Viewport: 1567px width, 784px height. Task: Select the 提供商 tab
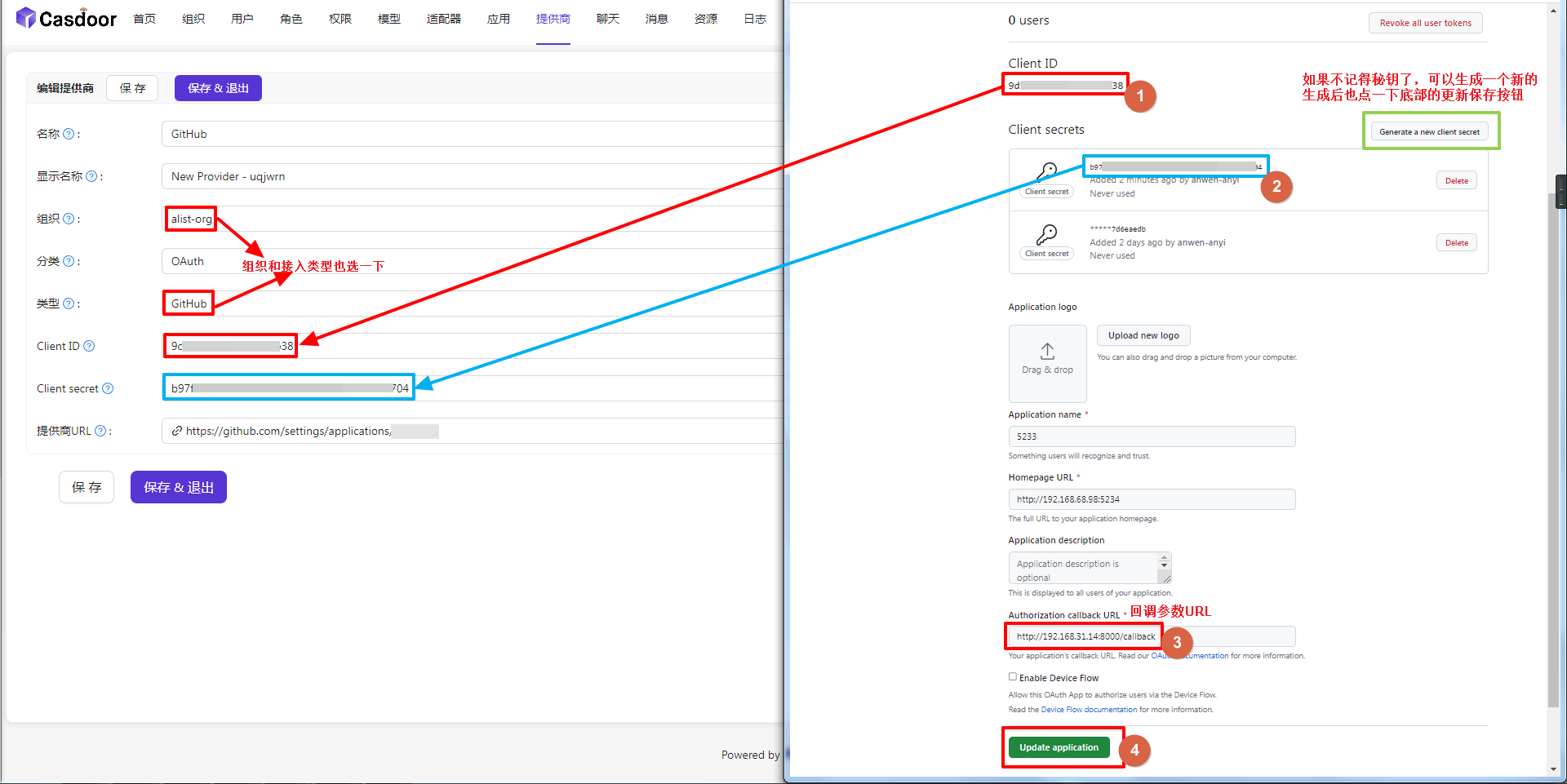[x=553, y=19]
